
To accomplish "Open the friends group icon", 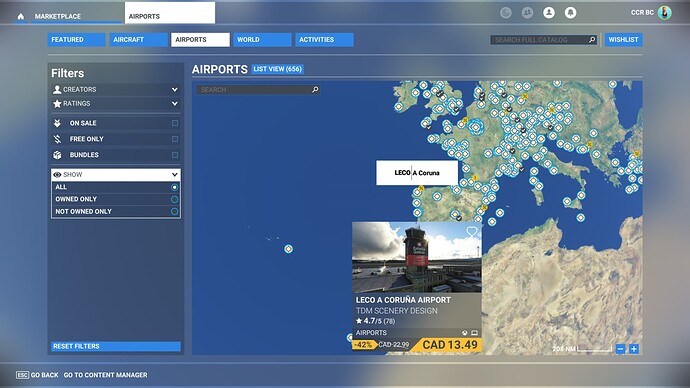I will point(527,13).
